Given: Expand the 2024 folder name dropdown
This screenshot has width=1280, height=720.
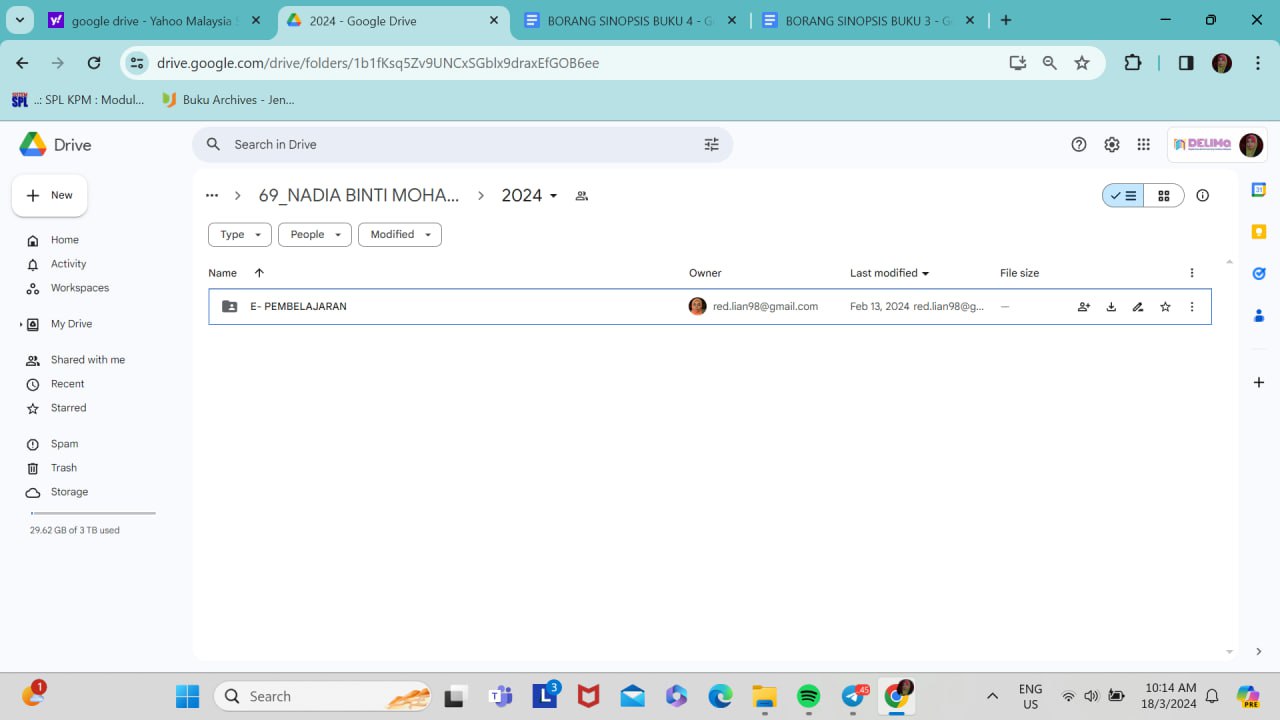Looking at the screenshot, I should (553, 196).
